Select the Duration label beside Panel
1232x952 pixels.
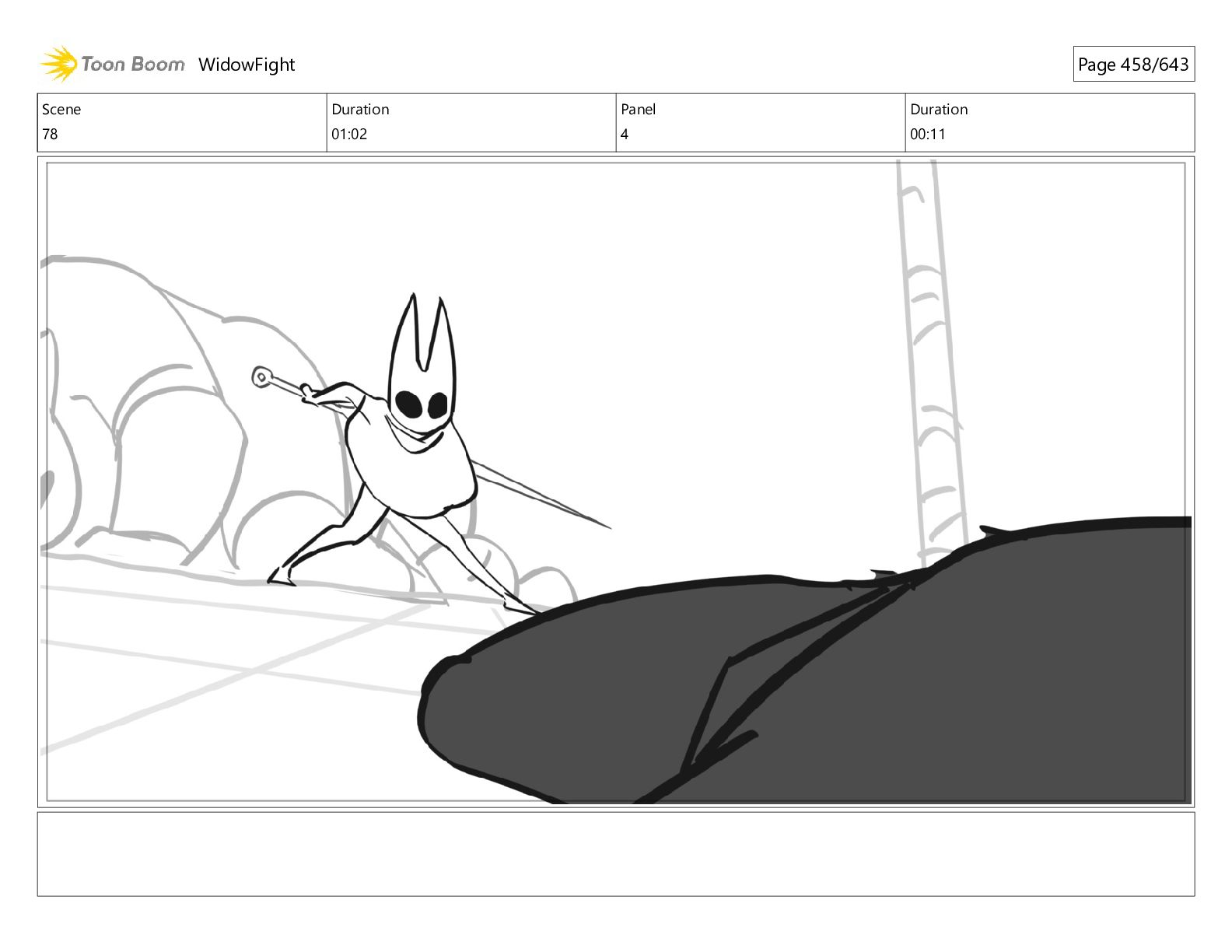tap(939, 110)
